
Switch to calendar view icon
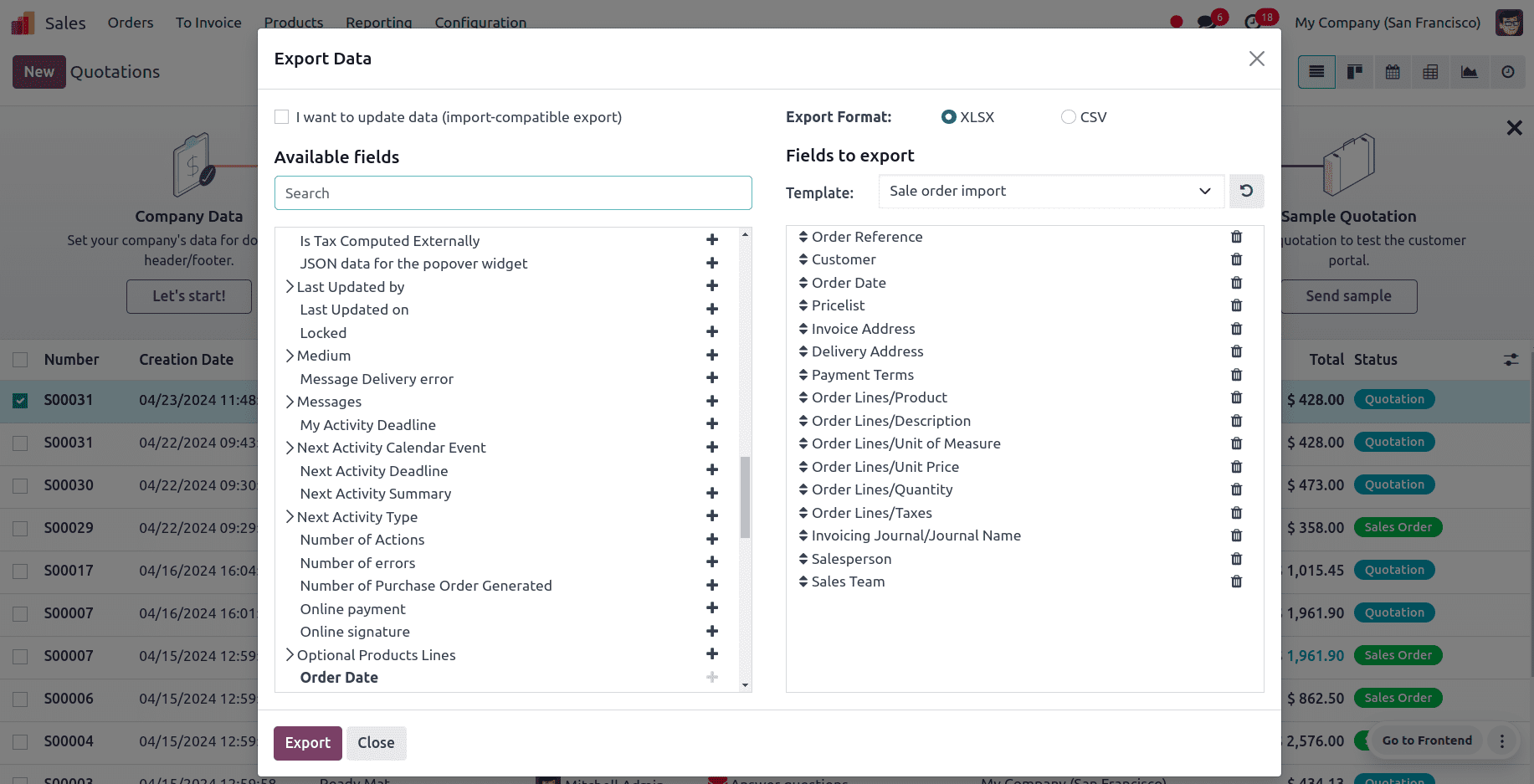[x=1393, y=72]
